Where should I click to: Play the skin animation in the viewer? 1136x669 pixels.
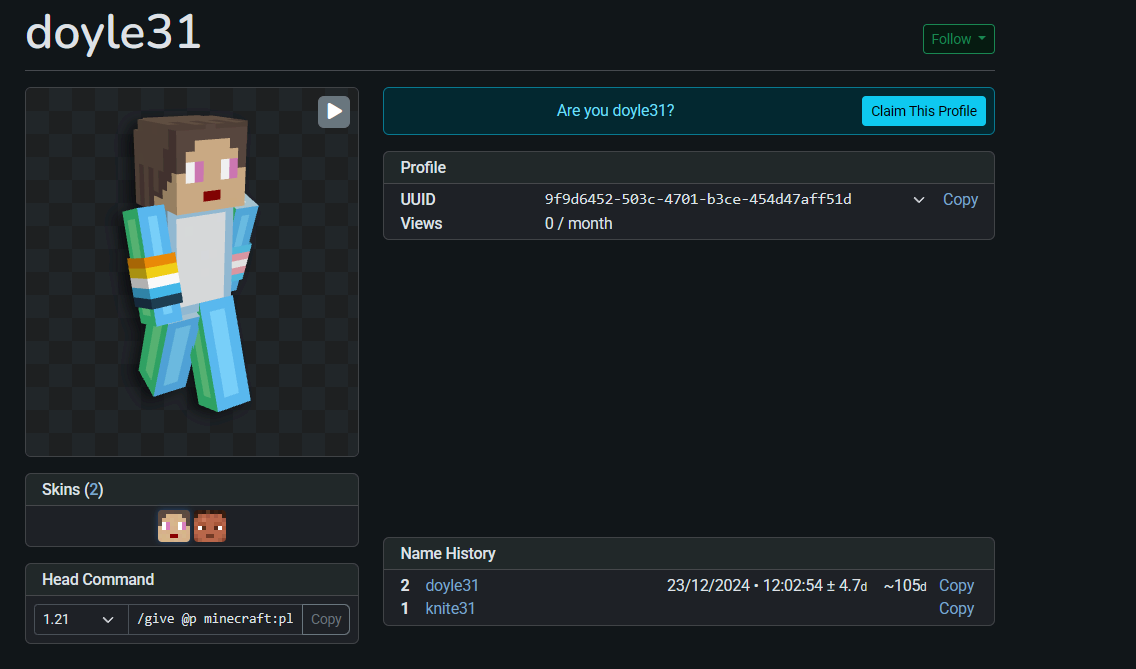point(334,112)
